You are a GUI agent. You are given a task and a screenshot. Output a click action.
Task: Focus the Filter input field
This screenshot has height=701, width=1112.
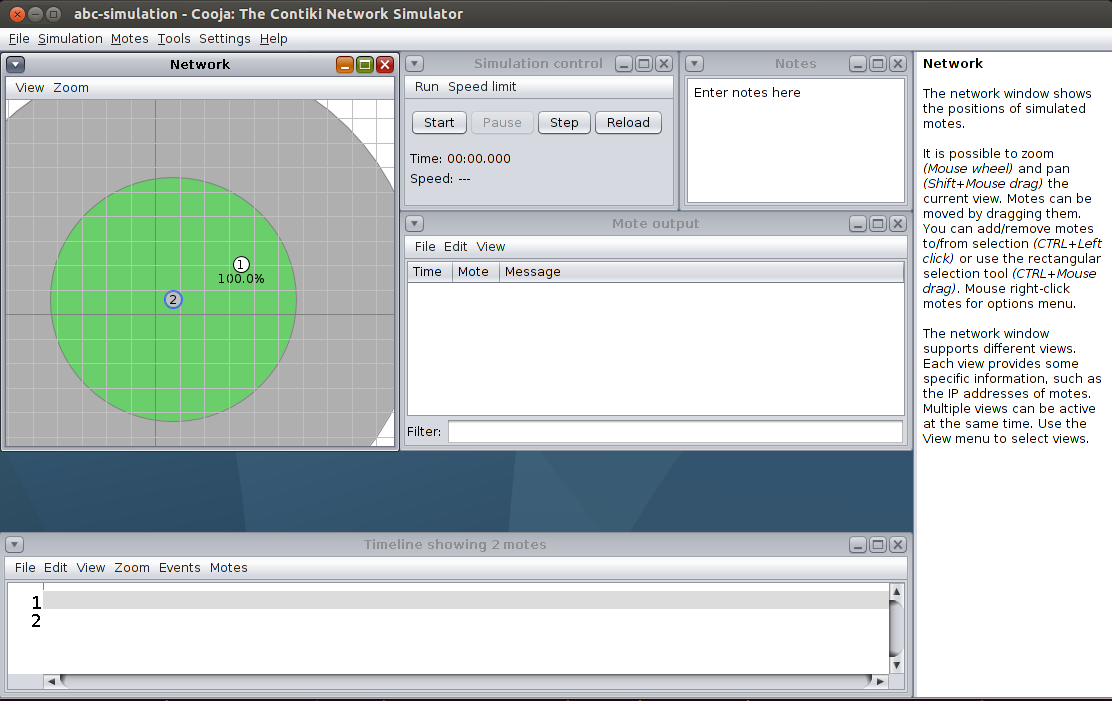(675, 431)
